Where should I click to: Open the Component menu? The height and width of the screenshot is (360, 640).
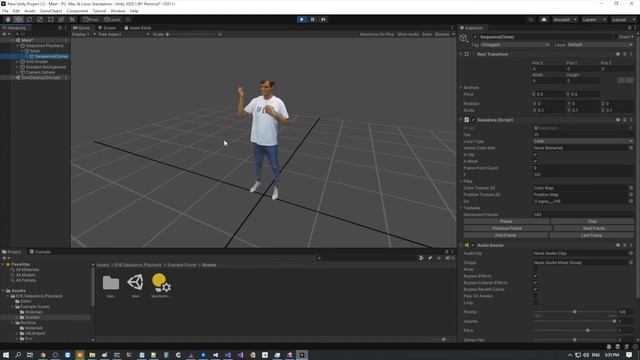77,11
